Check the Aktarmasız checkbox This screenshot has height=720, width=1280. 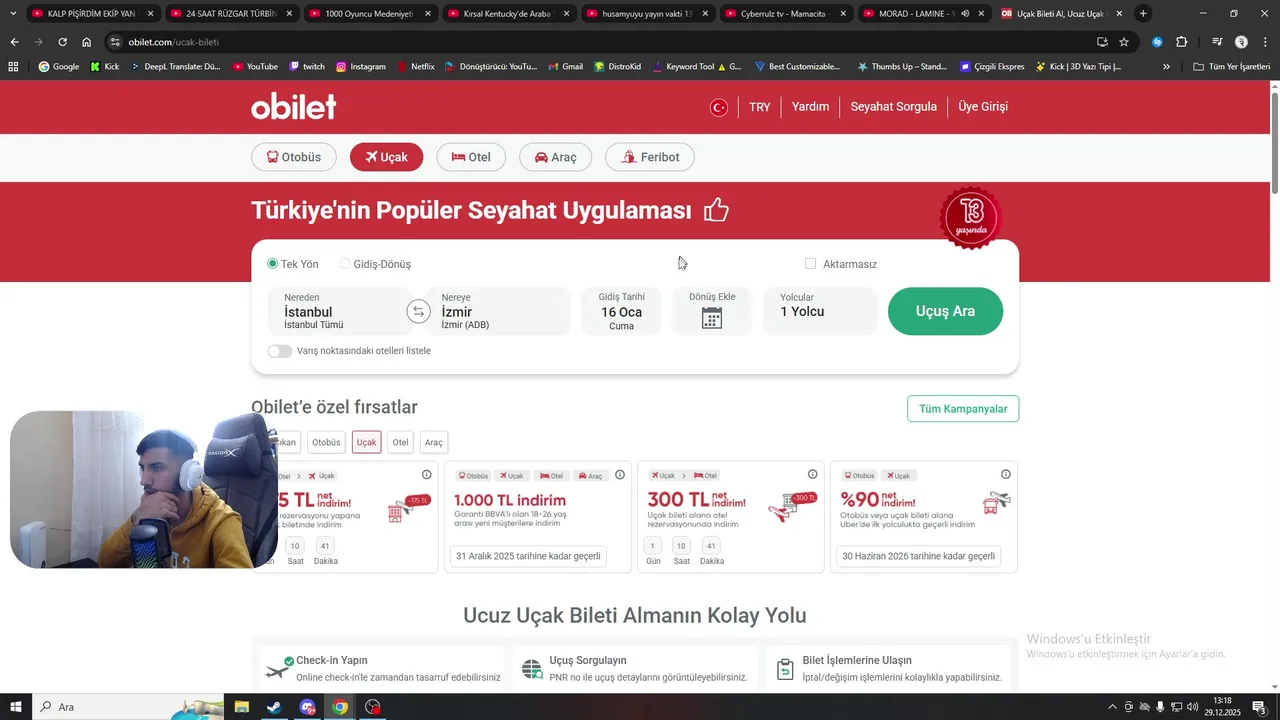point(810,264)
